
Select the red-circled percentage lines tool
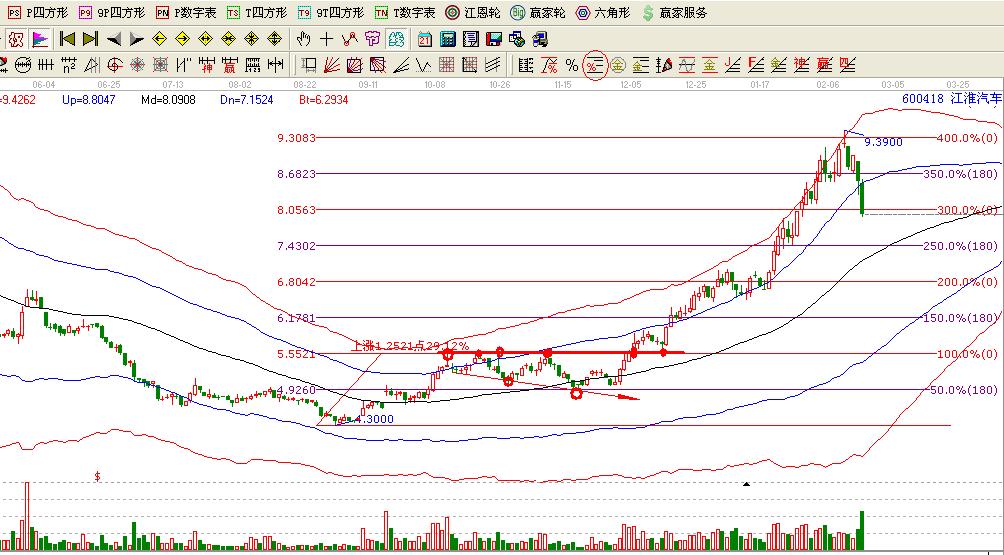point(594,66)
